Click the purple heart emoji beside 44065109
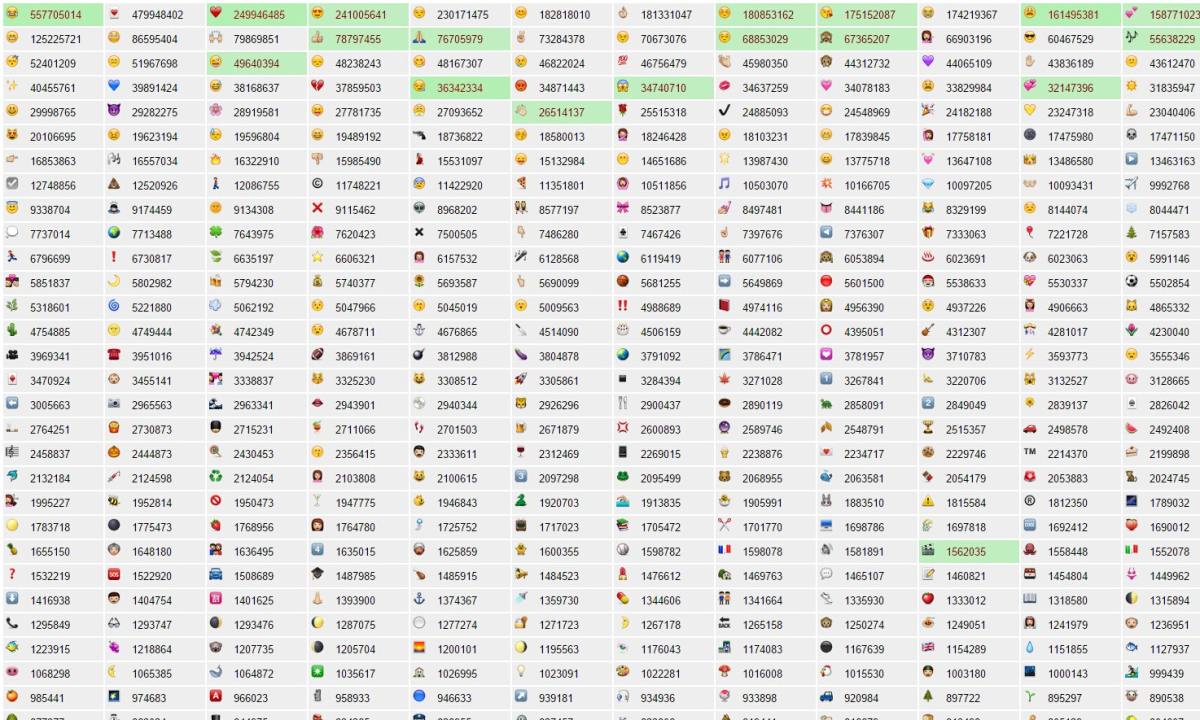 (x=929, y=62)
